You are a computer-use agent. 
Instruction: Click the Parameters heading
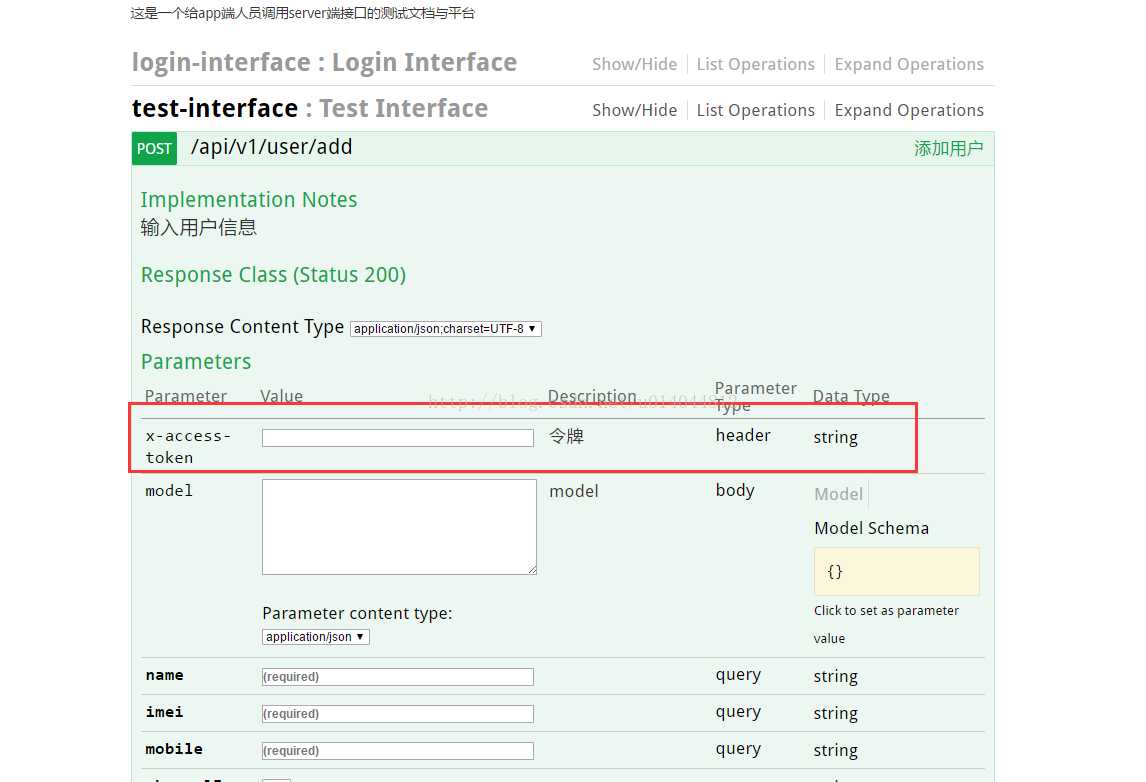click(x=196, y=362)
